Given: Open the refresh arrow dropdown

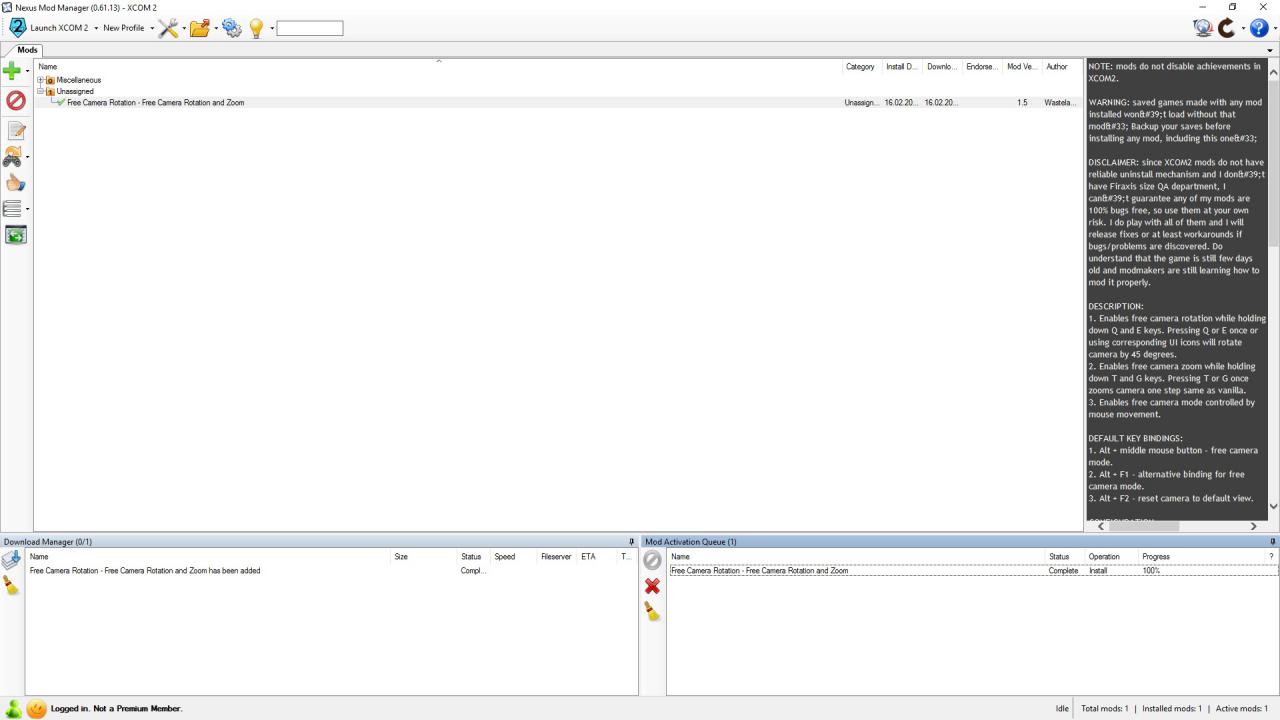Looking at the screenshot, I should [1243, 28].
